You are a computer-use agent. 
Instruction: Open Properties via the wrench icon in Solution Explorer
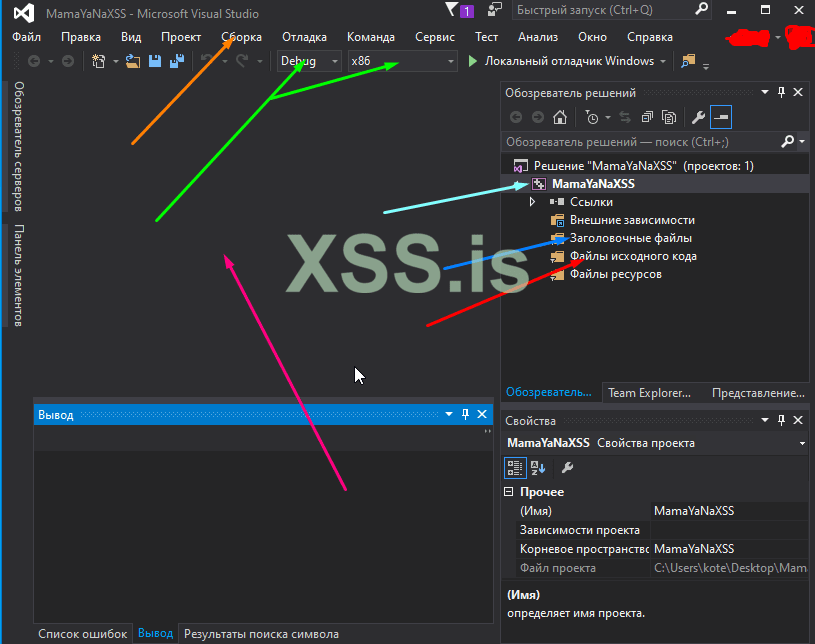(x=699, y=117)
